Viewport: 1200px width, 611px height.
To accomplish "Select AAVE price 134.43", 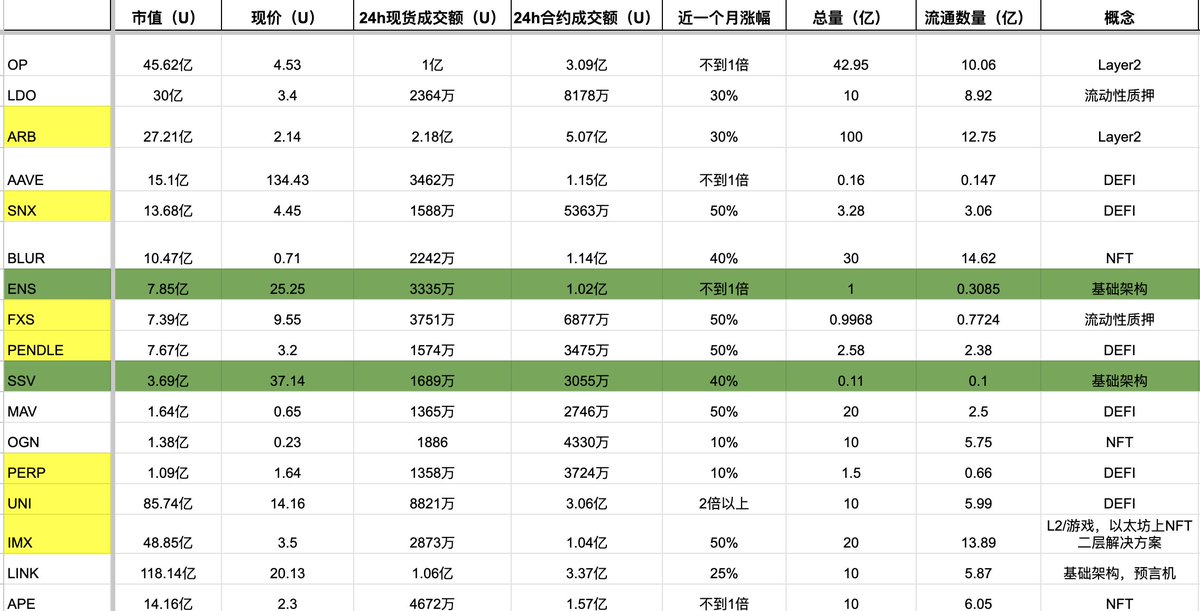I will pyautogui.click(x=286, y=180).
